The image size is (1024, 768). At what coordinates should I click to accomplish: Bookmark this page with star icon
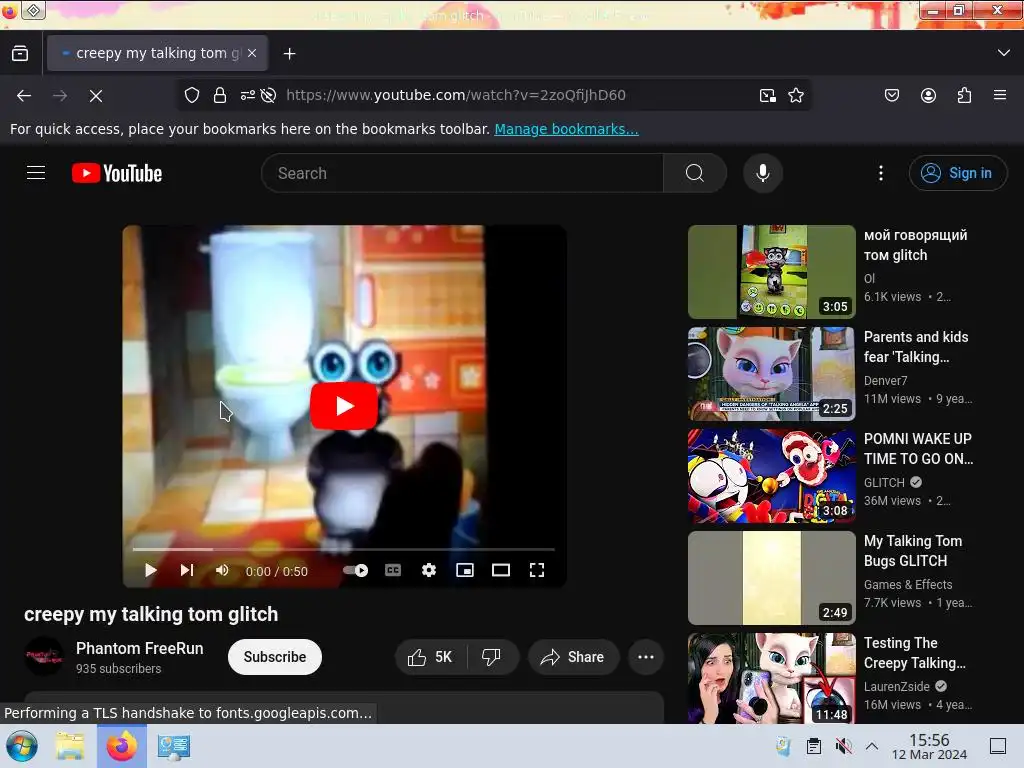[x=795, y=95]
